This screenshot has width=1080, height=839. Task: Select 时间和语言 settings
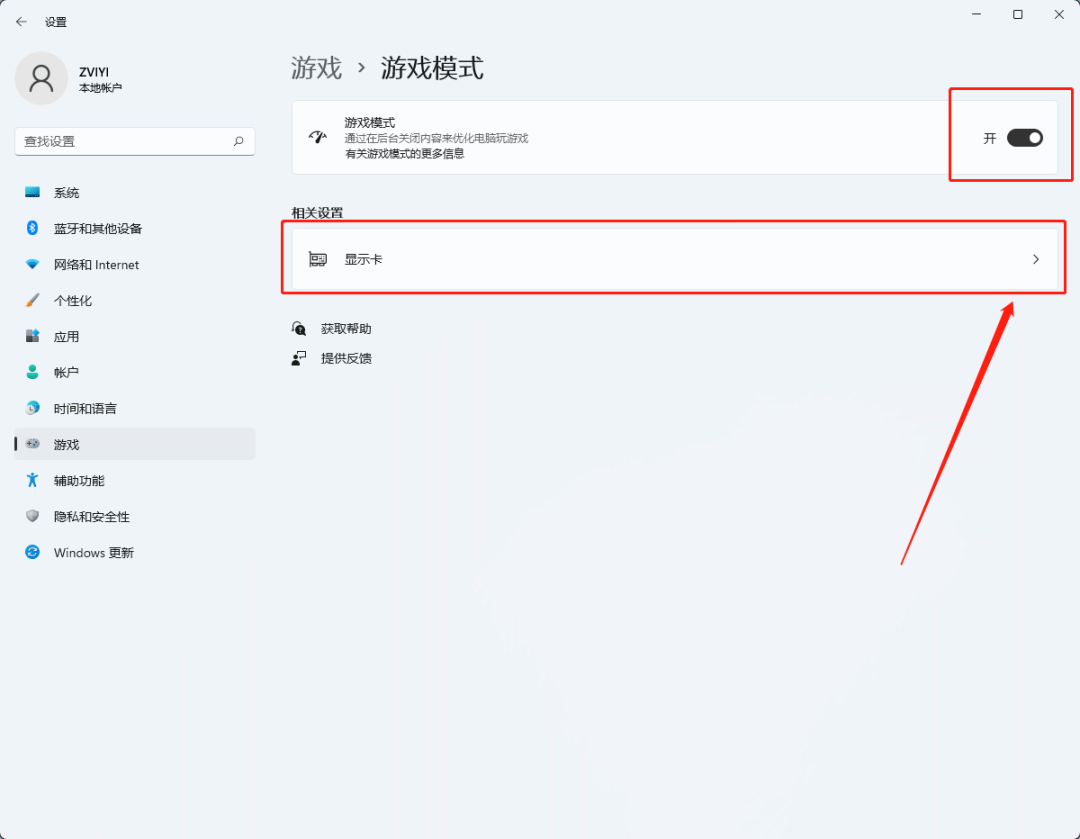point(84,408)
